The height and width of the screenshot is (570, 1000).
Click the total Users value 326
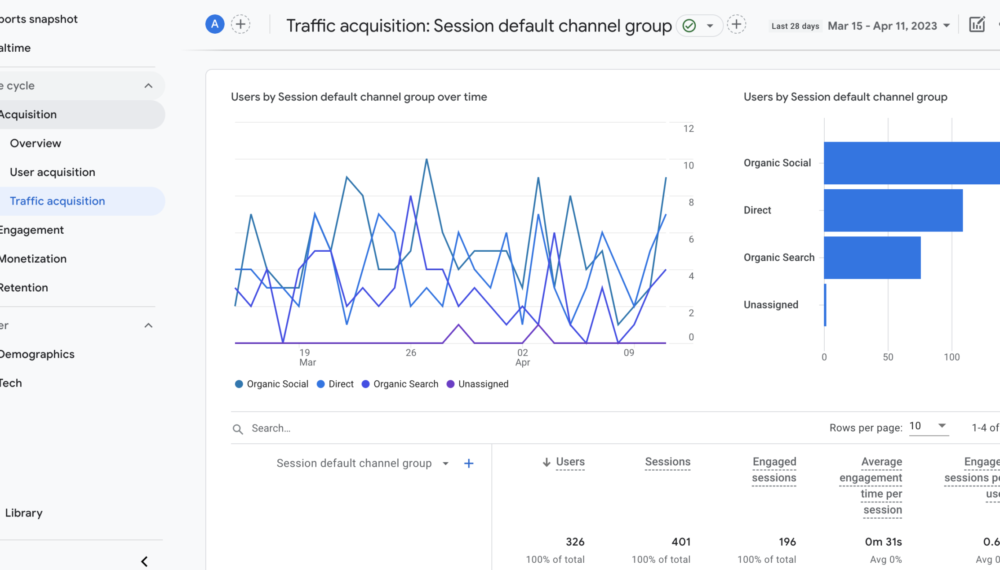click(575, 542)
